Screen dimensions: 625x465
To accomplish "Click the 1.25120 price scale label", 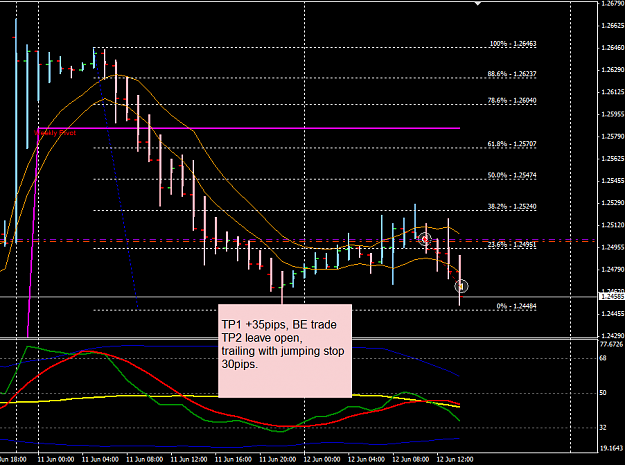I will 612,225.
